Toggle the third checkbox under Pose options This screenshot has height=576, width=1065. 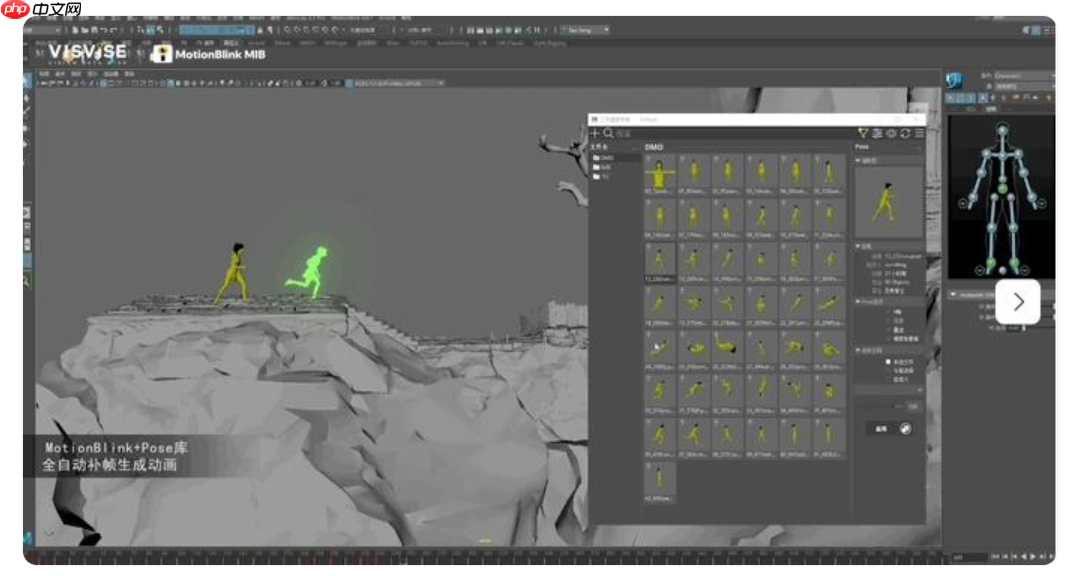[x=888, y=330]
